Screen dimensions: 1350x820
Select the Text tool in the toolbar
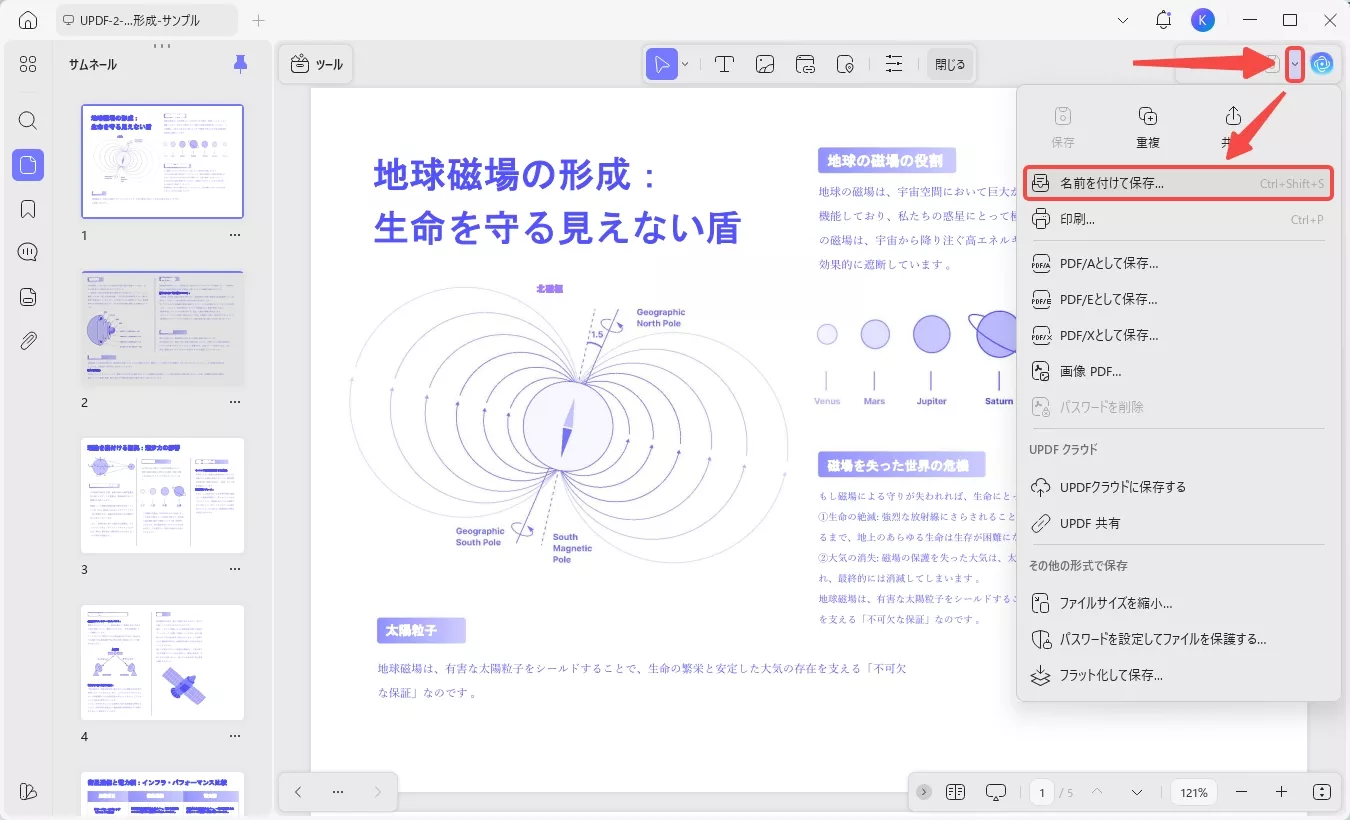click(x=724, y=63)
